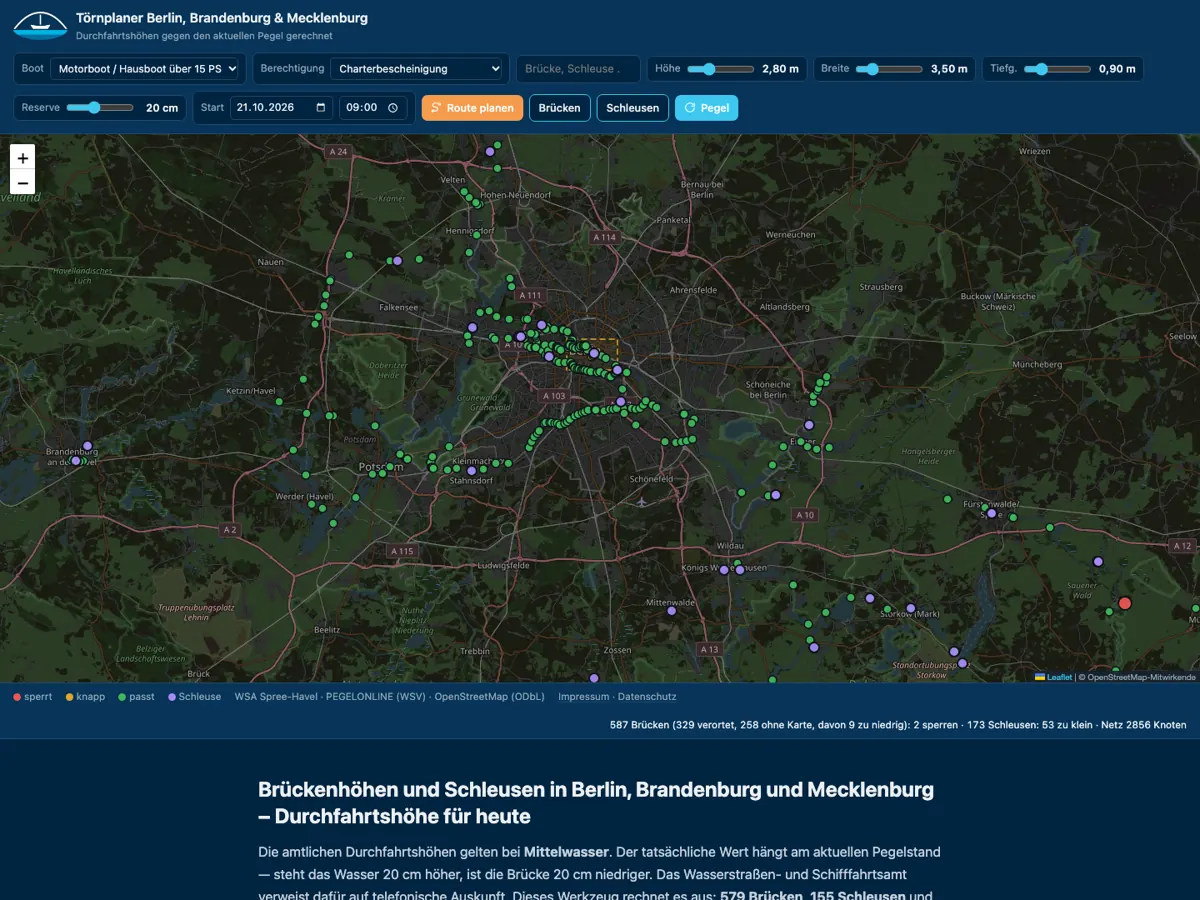The width and height of the screenshot is (1200, 900).
Task: Click the 20 cm reserve value
Action: click(162, 108)
